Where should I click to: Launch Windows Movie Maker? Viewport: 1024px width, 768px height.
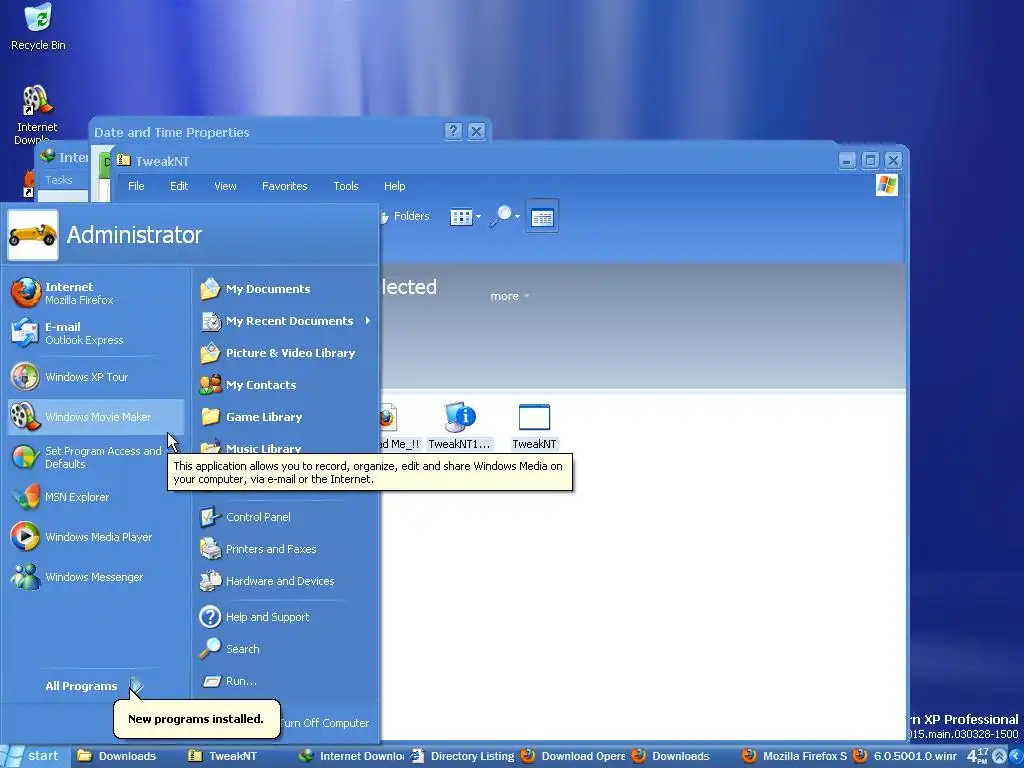[x=95, y=417]
